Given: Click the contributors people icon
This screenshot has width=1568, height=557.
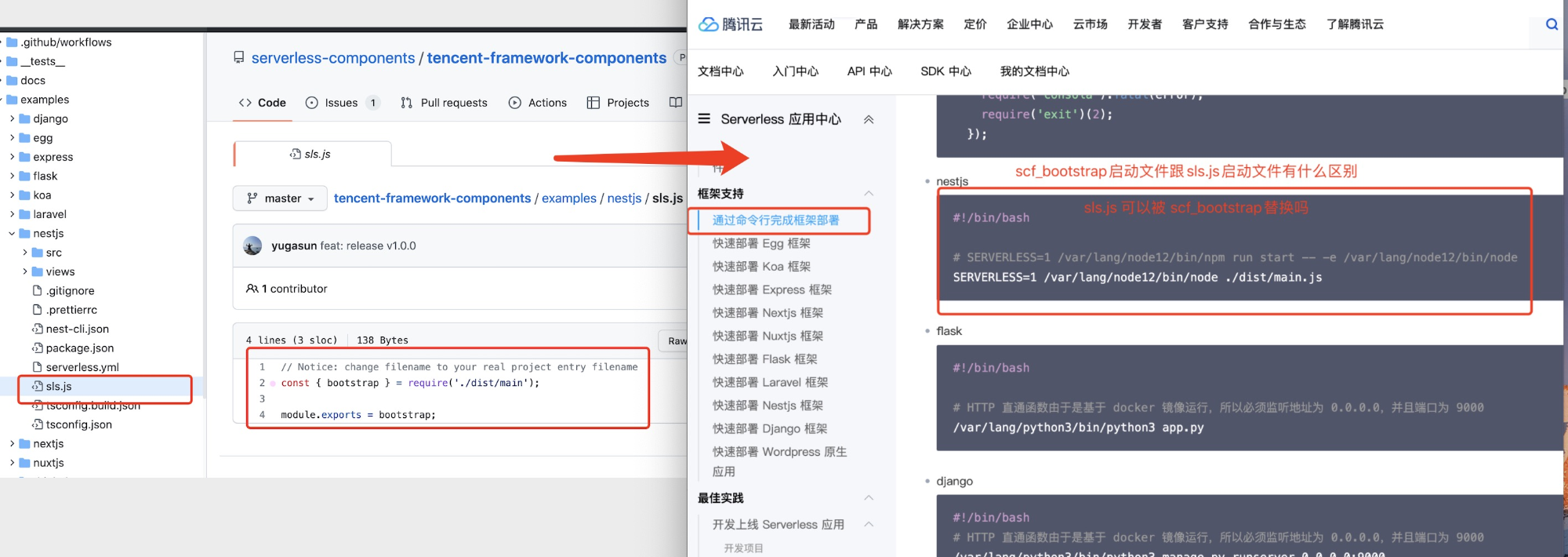Looking at the screenshot, I should pyautogui.click(x=252, y=289).
